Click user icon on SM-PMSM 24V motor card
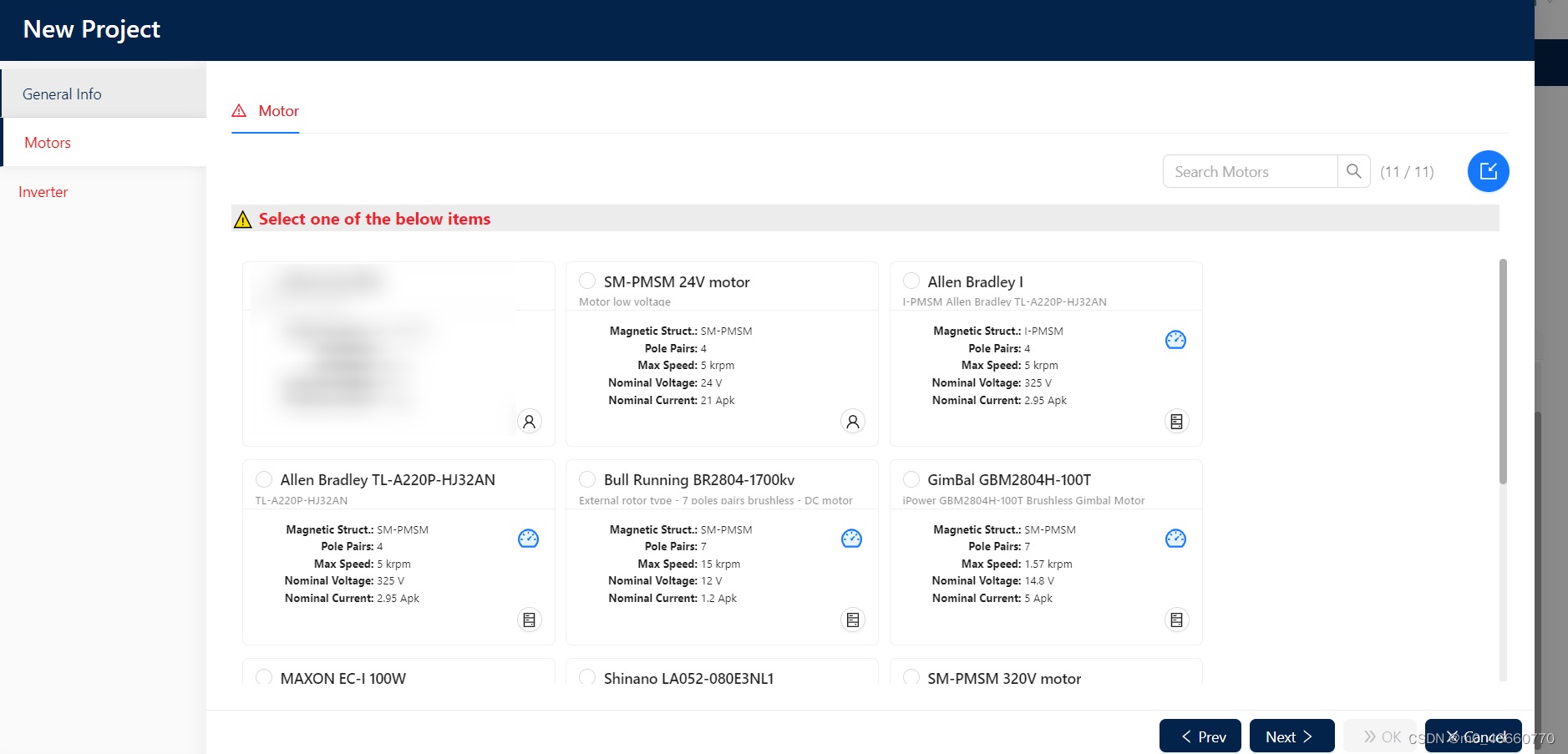Viewport: 1568px width, 754px height. [x=852, y=422]
